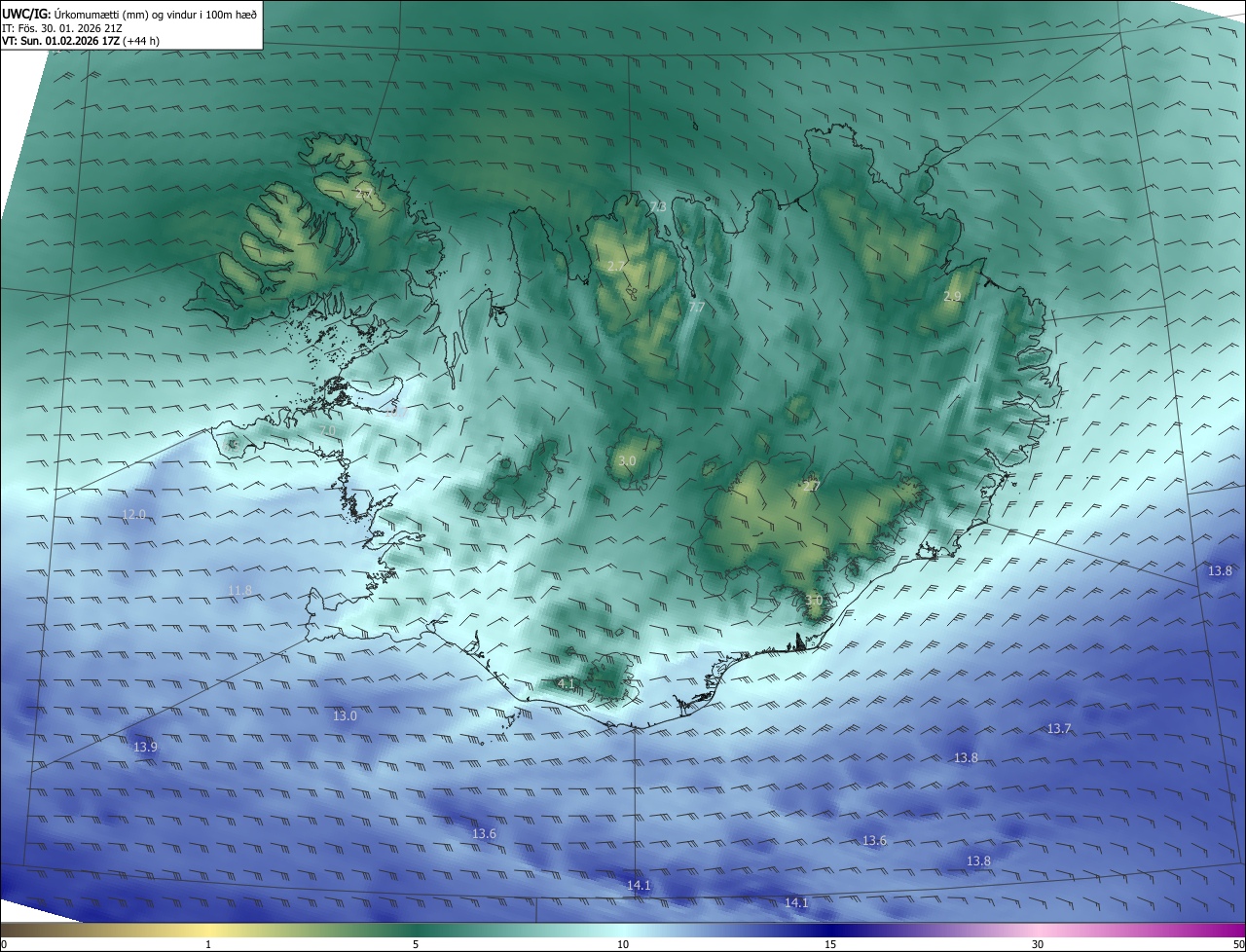Click the 11.8 value label on the map
This screenshot has width=1246, height=952.
click(239, 590)
